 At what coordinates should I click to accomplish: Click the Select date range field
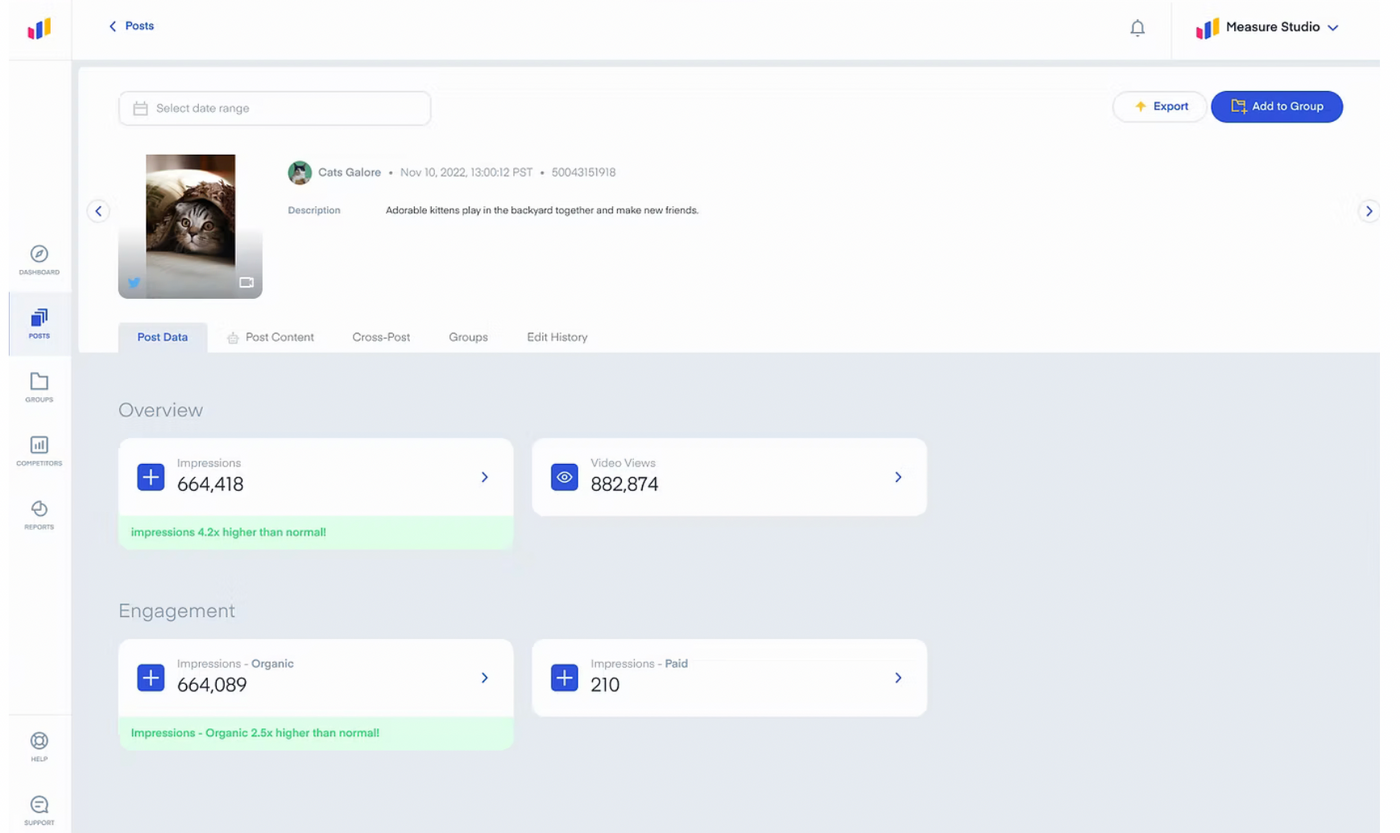point(275,108)
